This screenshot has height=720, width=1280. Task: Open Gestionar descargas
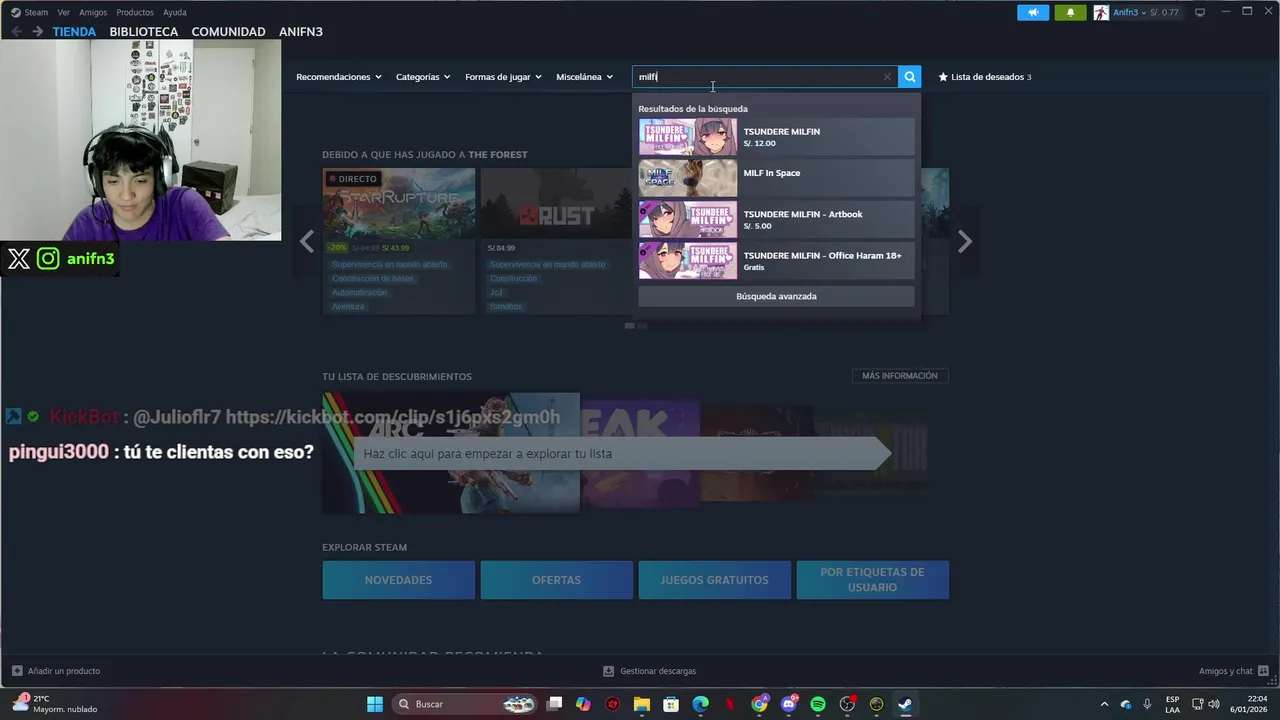point(650,671)
